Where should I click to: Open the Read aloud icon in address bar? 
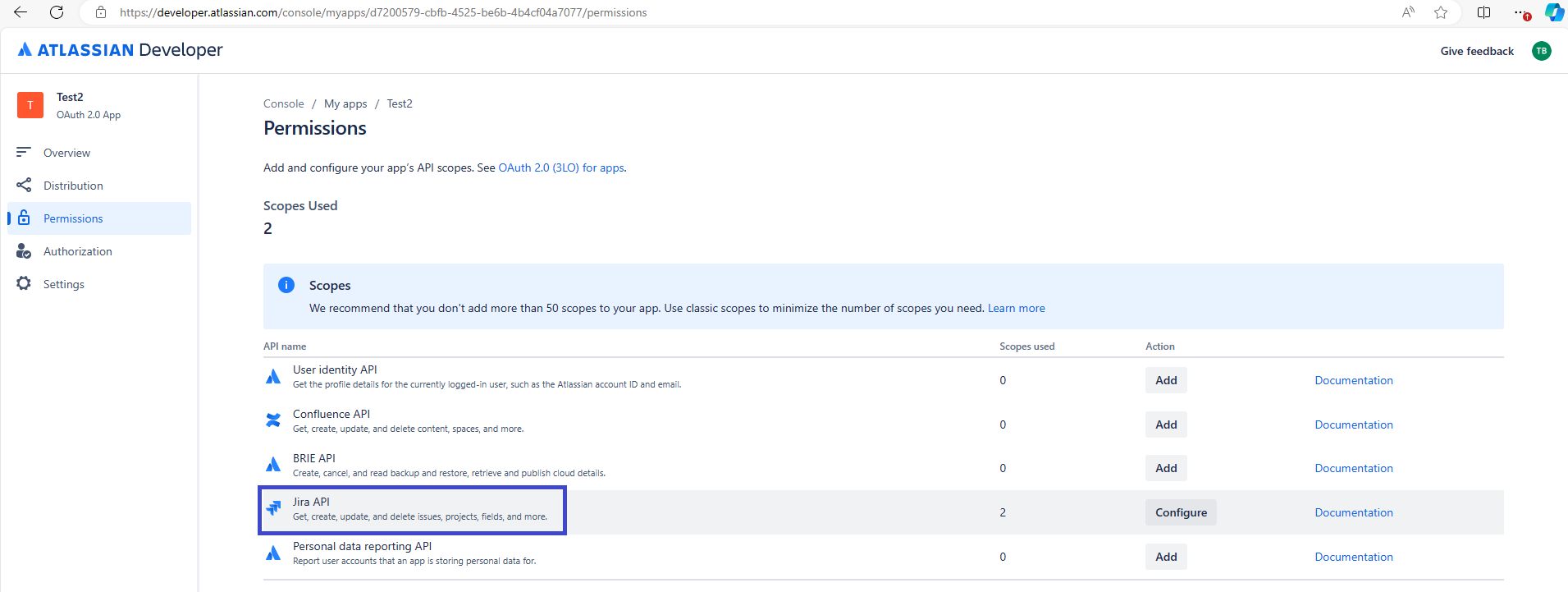point(1408,12)
